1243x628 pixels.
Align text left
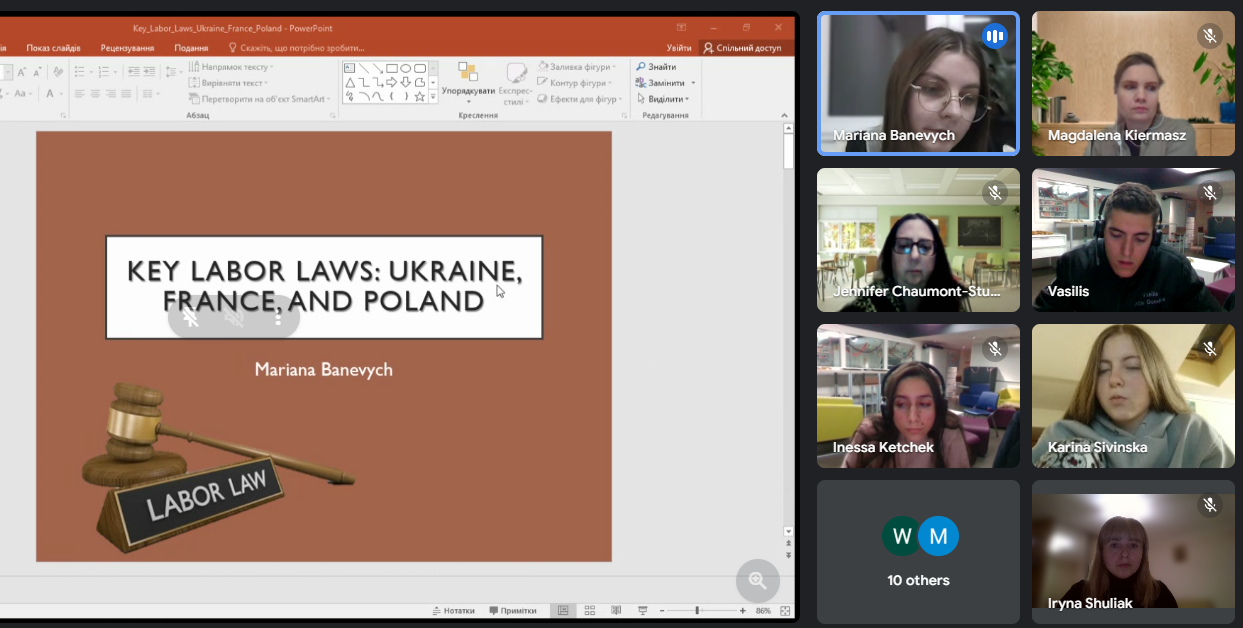point(79,94)
